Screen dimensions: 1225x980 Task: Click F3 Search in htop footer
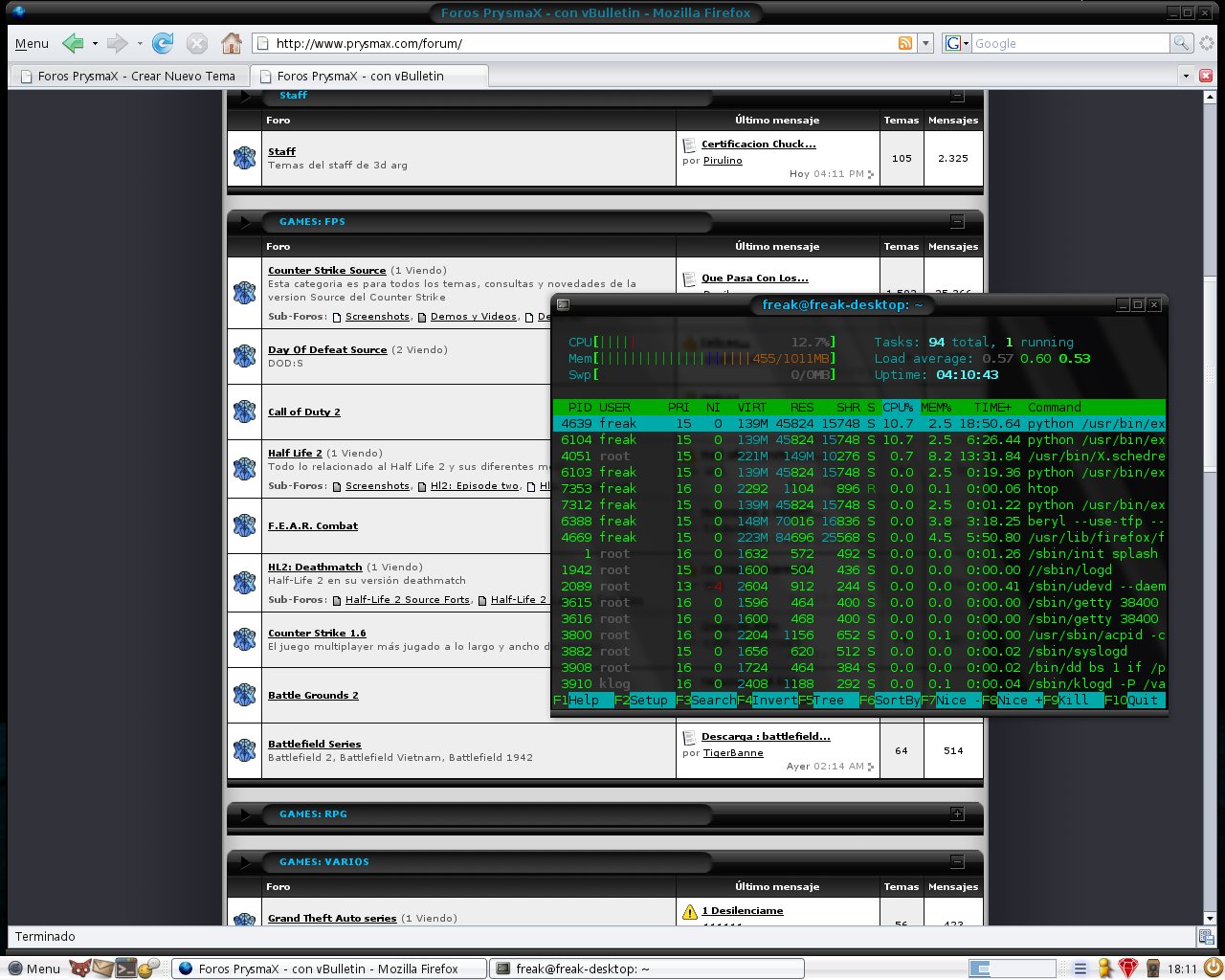tap(706, 700)
